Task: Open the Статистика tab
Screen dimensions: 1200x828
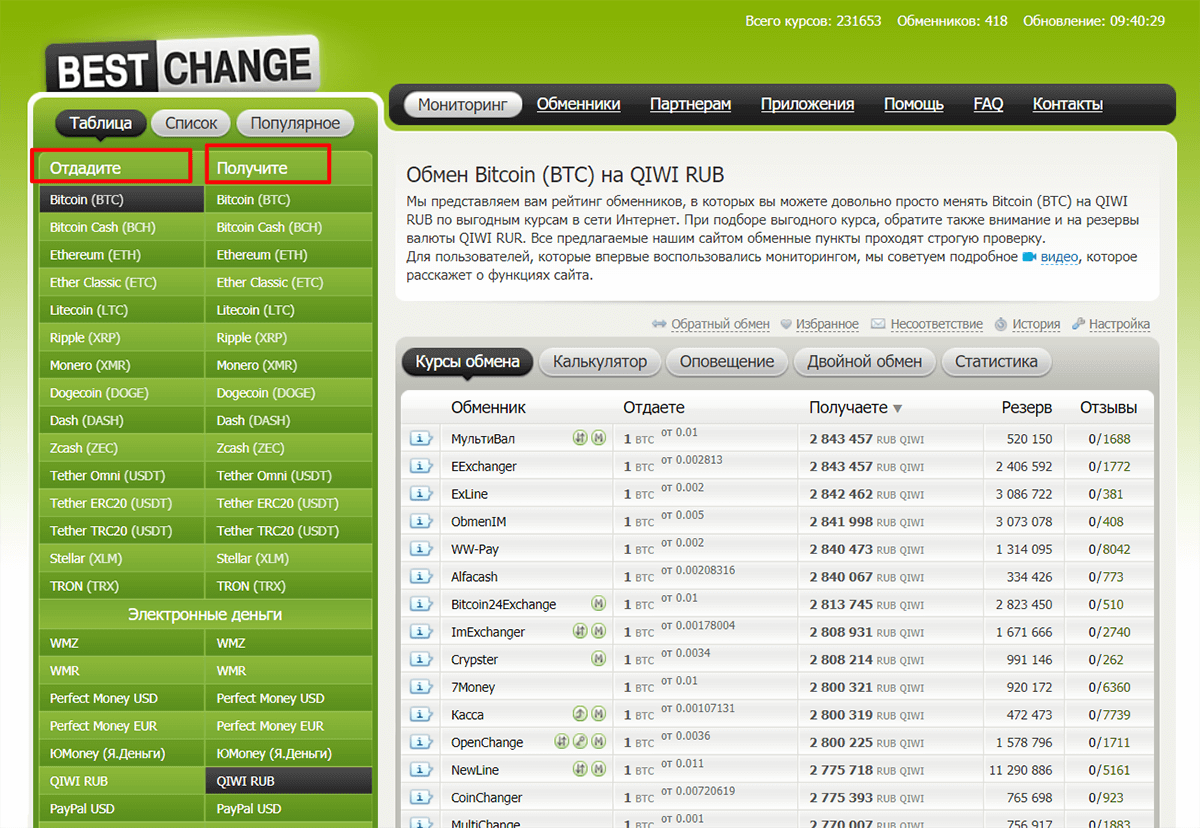Action: [996, 362]
